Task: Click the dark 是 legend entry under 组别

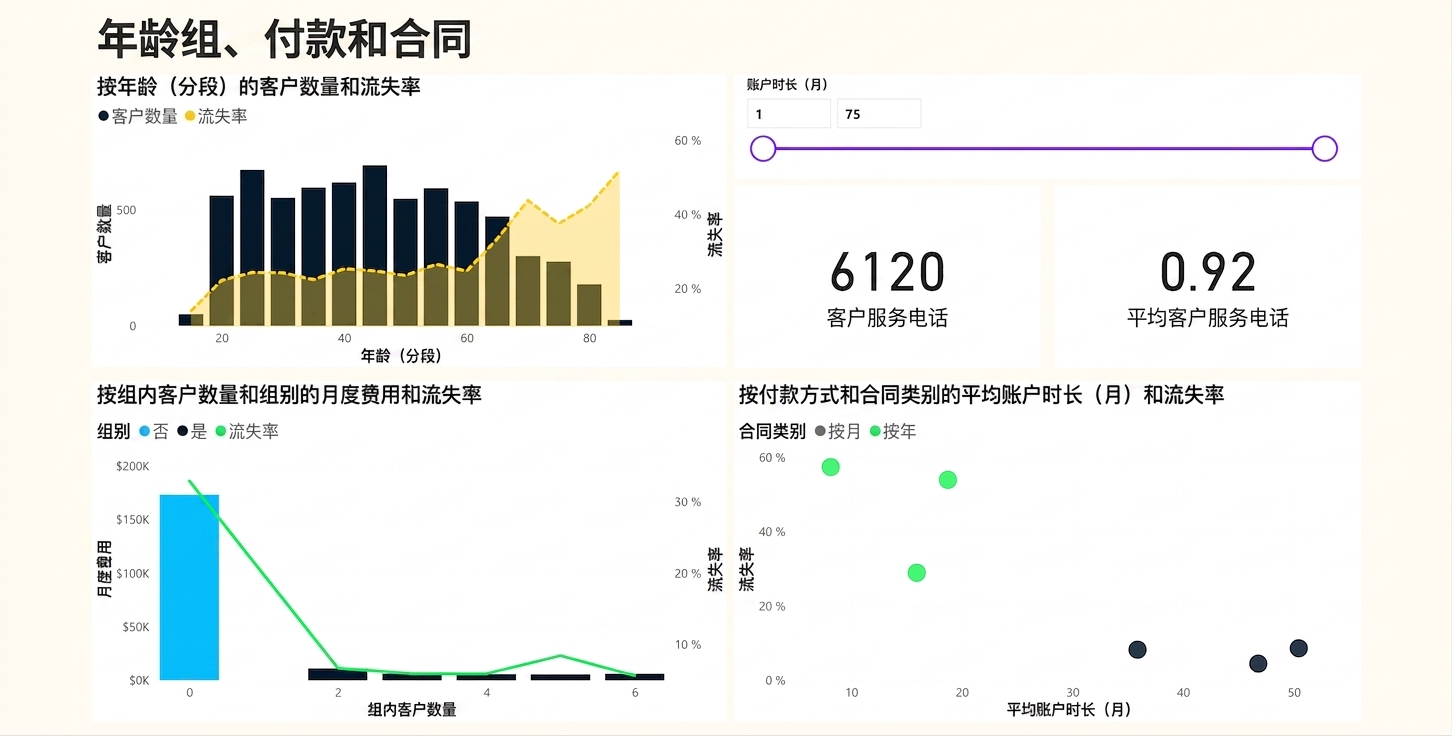Action: pos(192,432)
